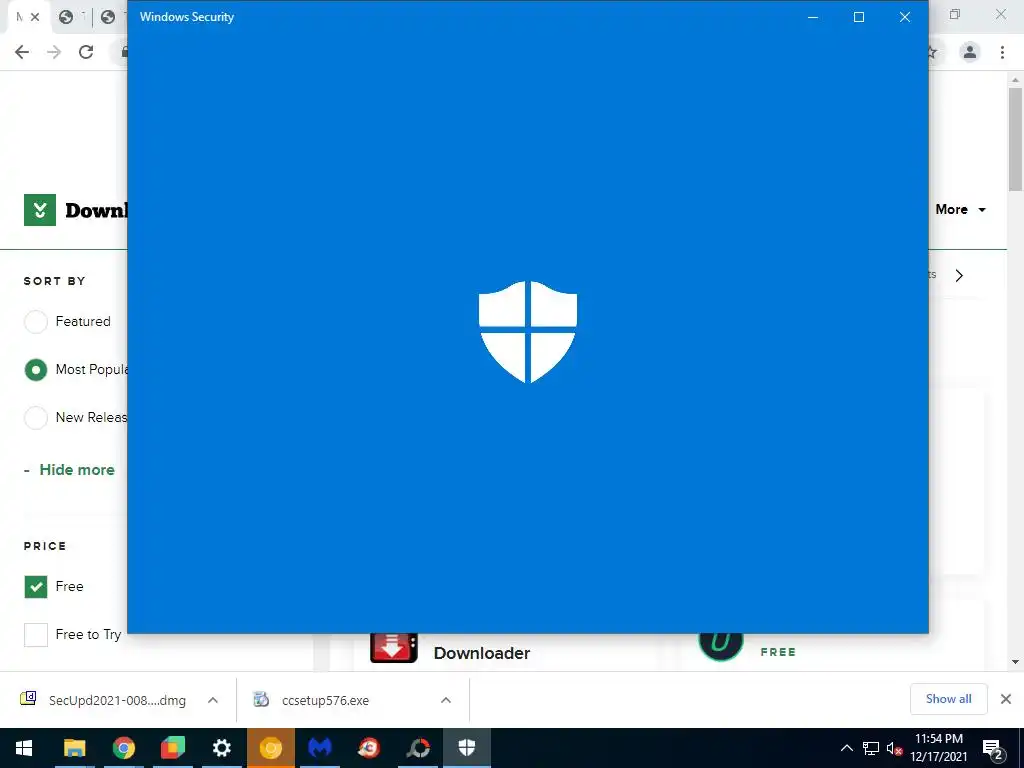Viewport: 1024px width, 768px height.
Task: Click the Windows Security title text
Action: [x=187, y=17]
